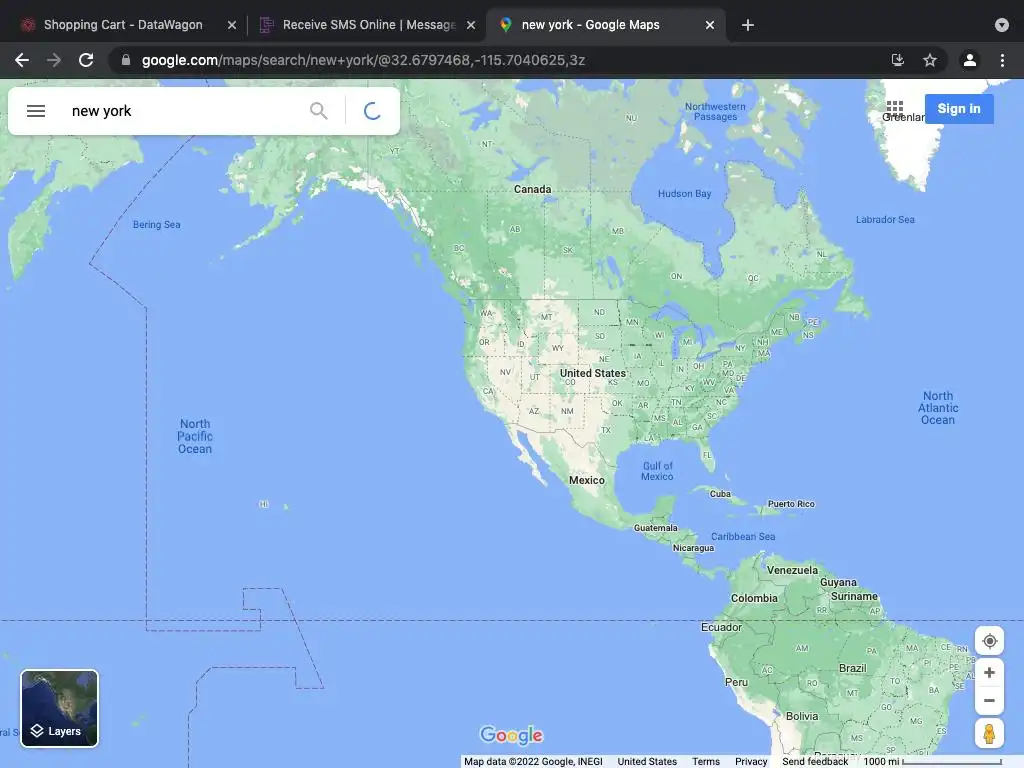This screenshot has height=768, width=1024.
Task: Click the new york search field
Action: pos(183,111)
